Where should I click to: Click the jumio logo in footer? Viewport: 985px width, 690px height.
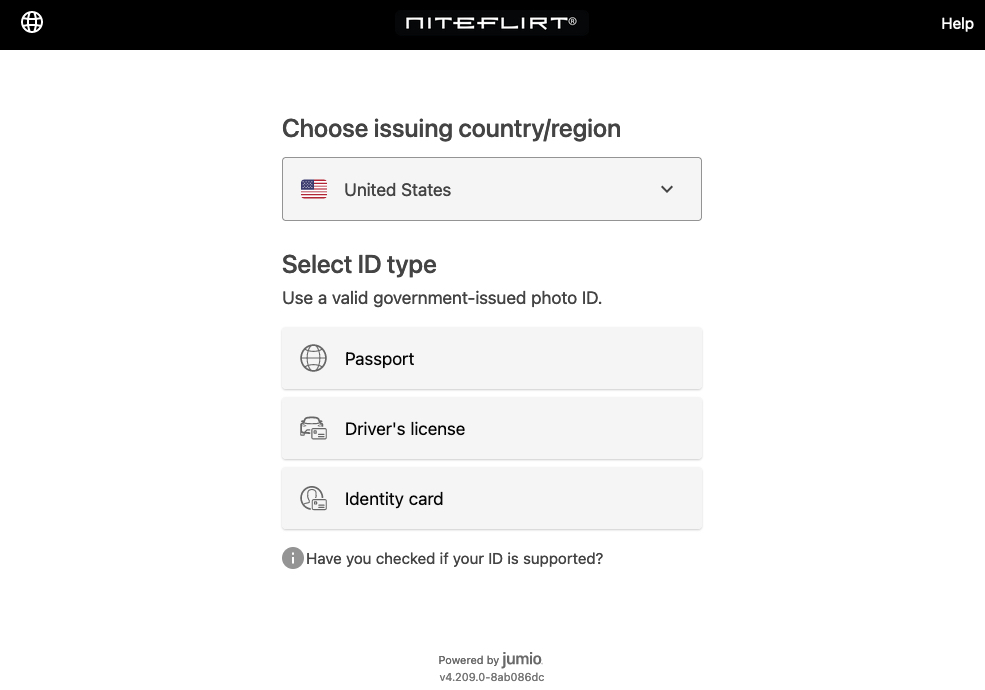pyautogui.click(x=522, y=659)
